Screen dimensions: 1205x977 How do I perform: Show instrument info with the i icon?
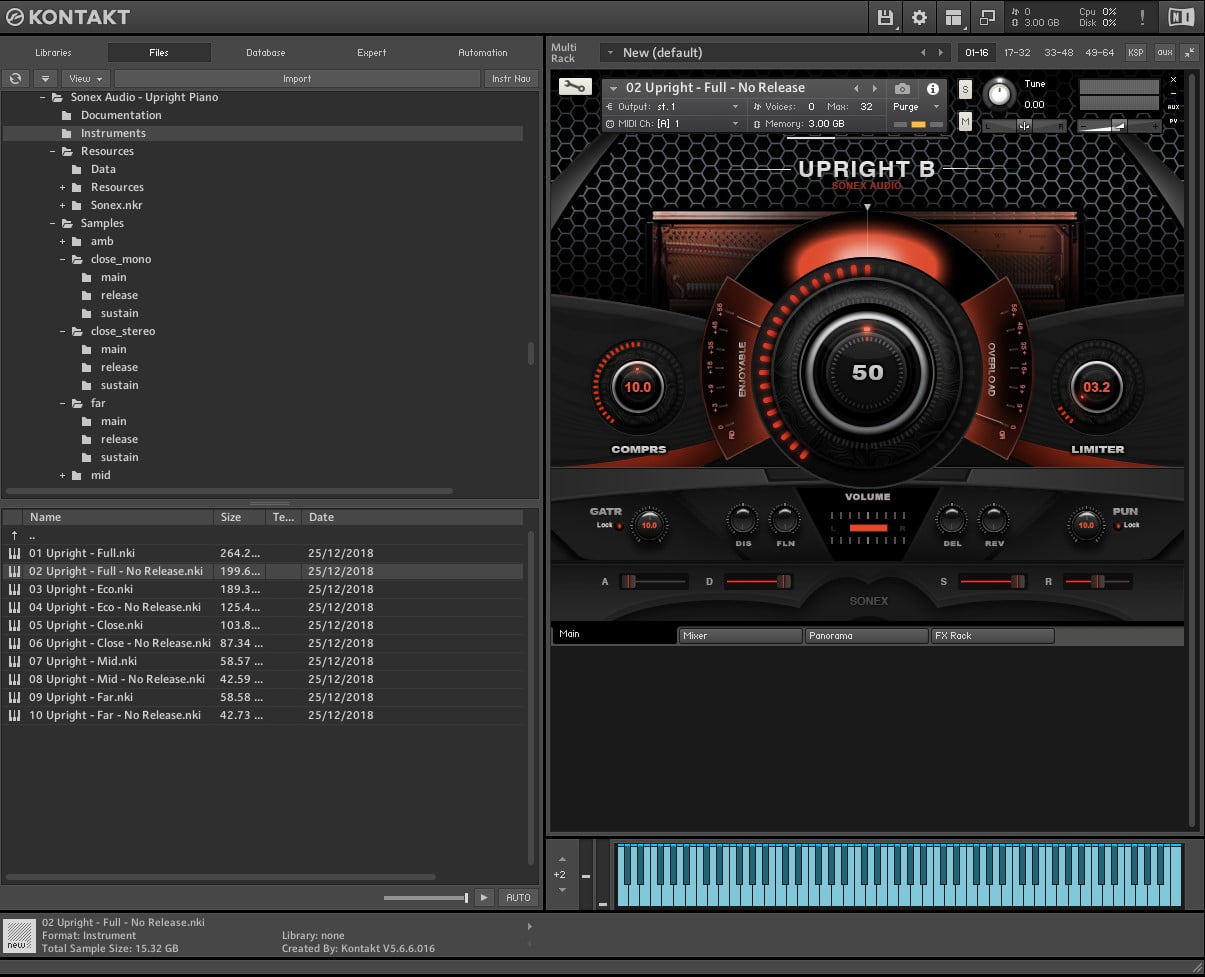pyautogui.click(x=932, y=89)
